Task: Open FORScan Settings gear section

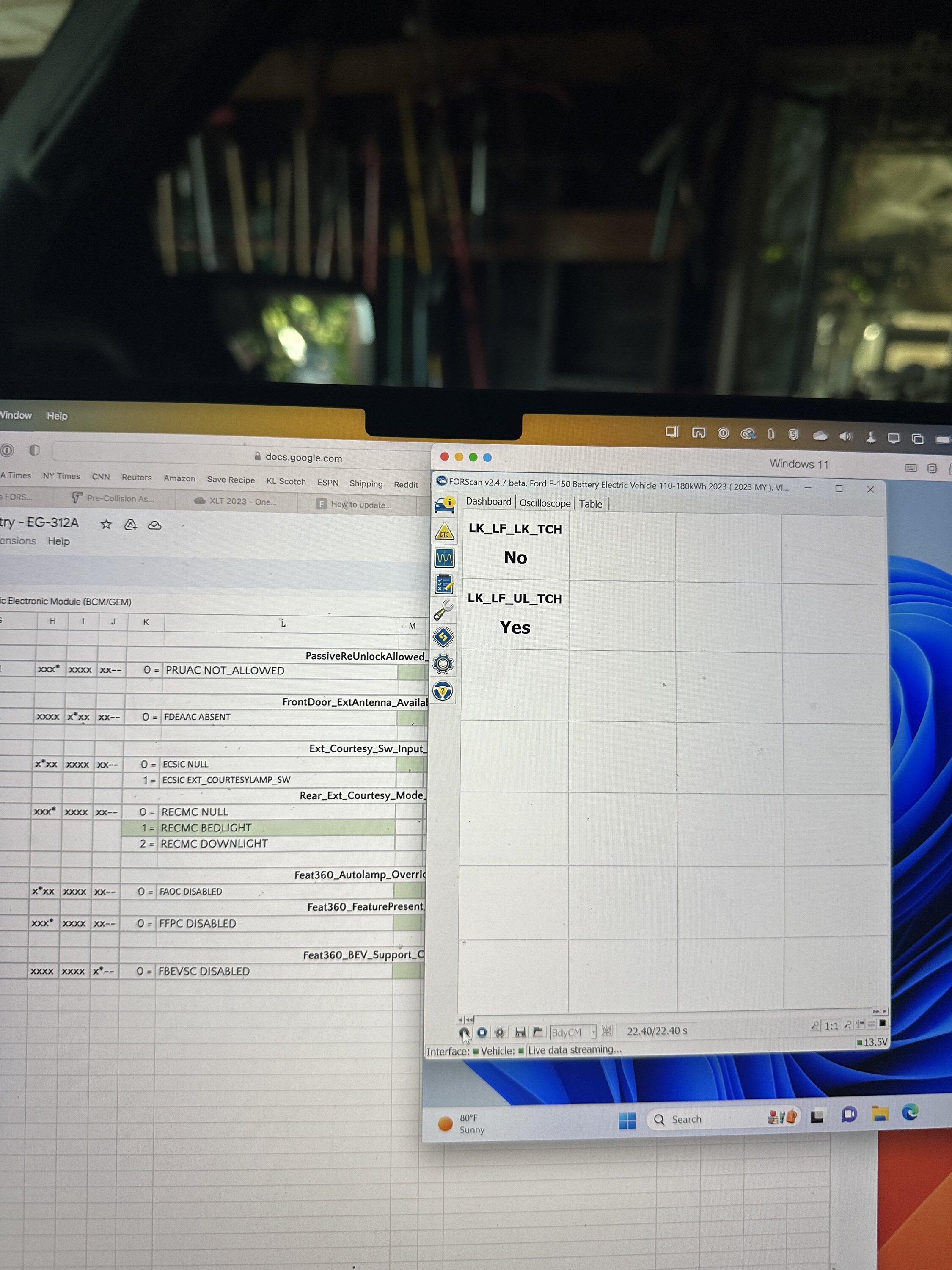Action: pos(443,664)
